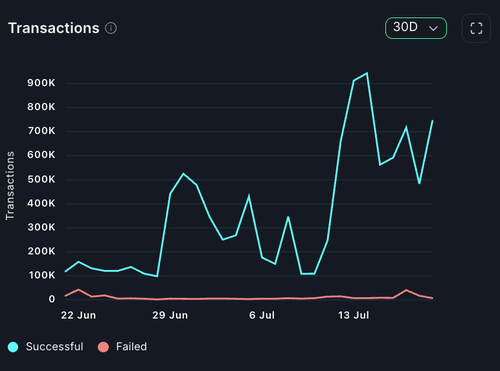The width and height of the screenshot is (500, 371).
Task: Click the last data point of Successful line
Action: [x=432, y=120]
